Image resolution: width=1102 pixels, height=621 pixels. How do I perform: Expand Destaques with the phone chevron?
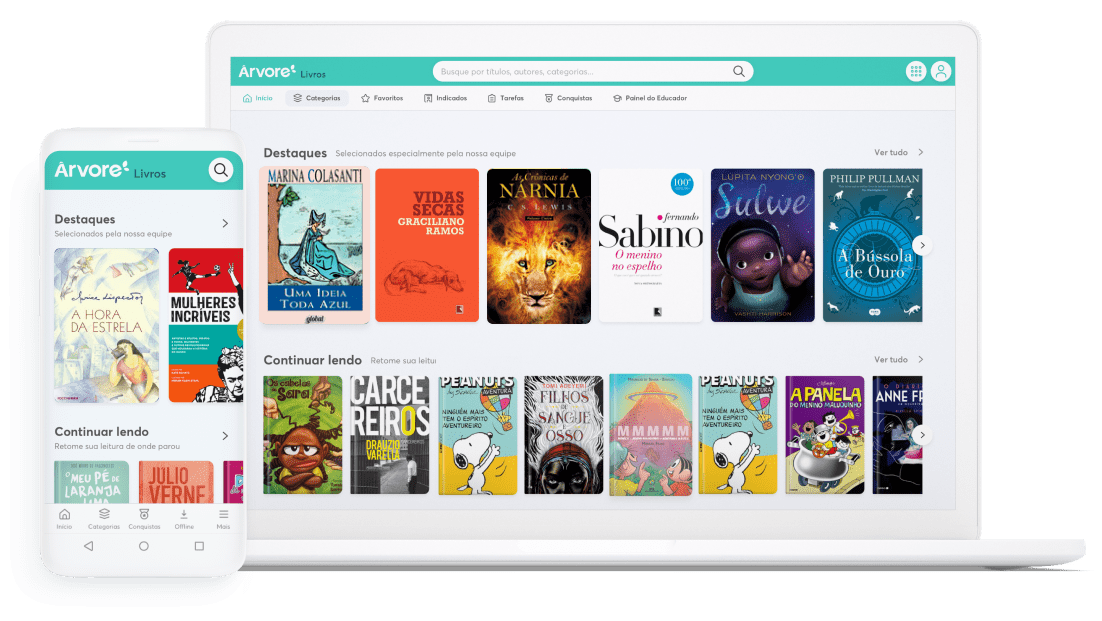[x=225, y=223]
